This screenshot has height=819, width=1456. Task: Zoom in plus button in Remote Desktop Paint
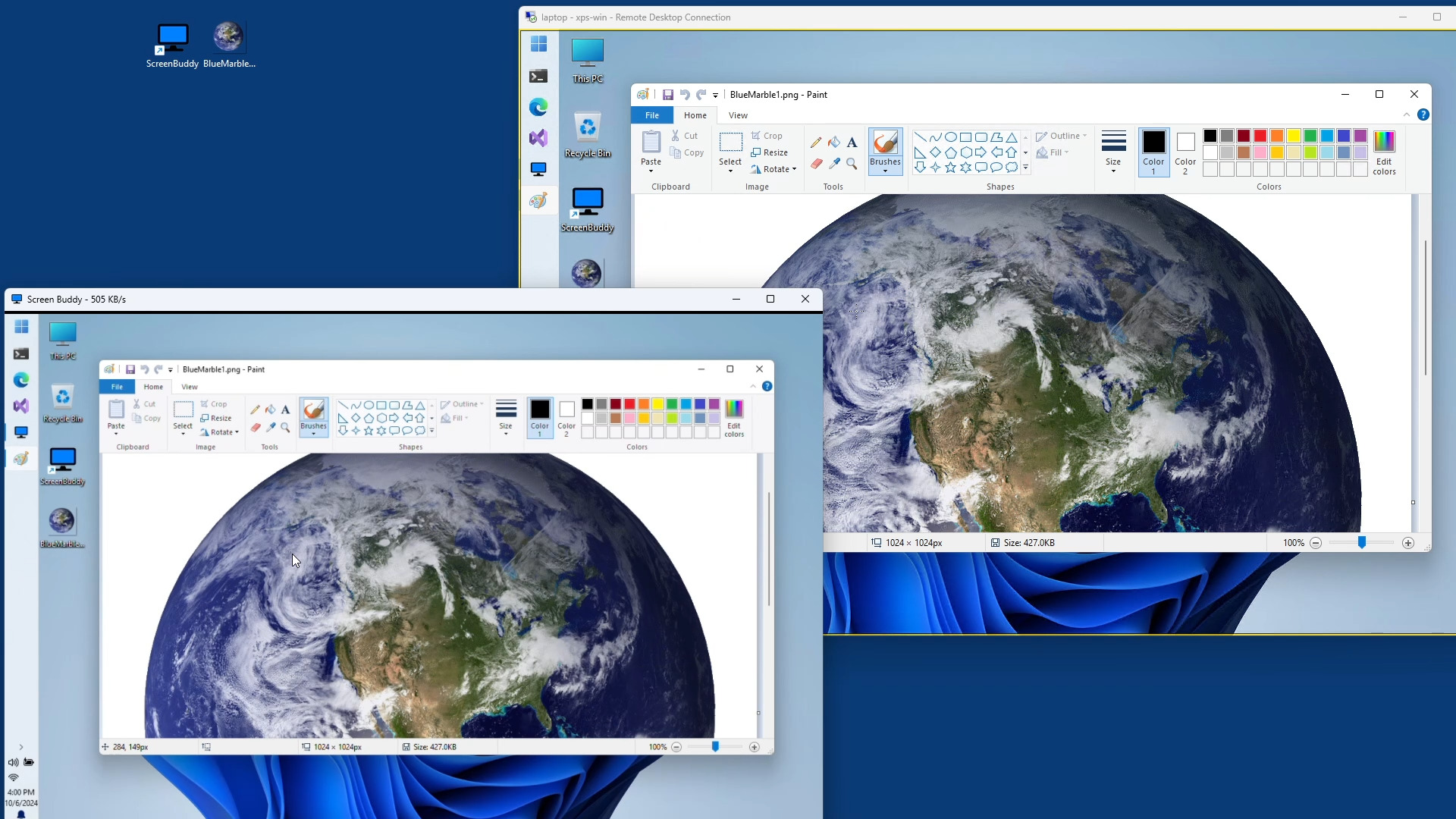(x=1408, y=543)
